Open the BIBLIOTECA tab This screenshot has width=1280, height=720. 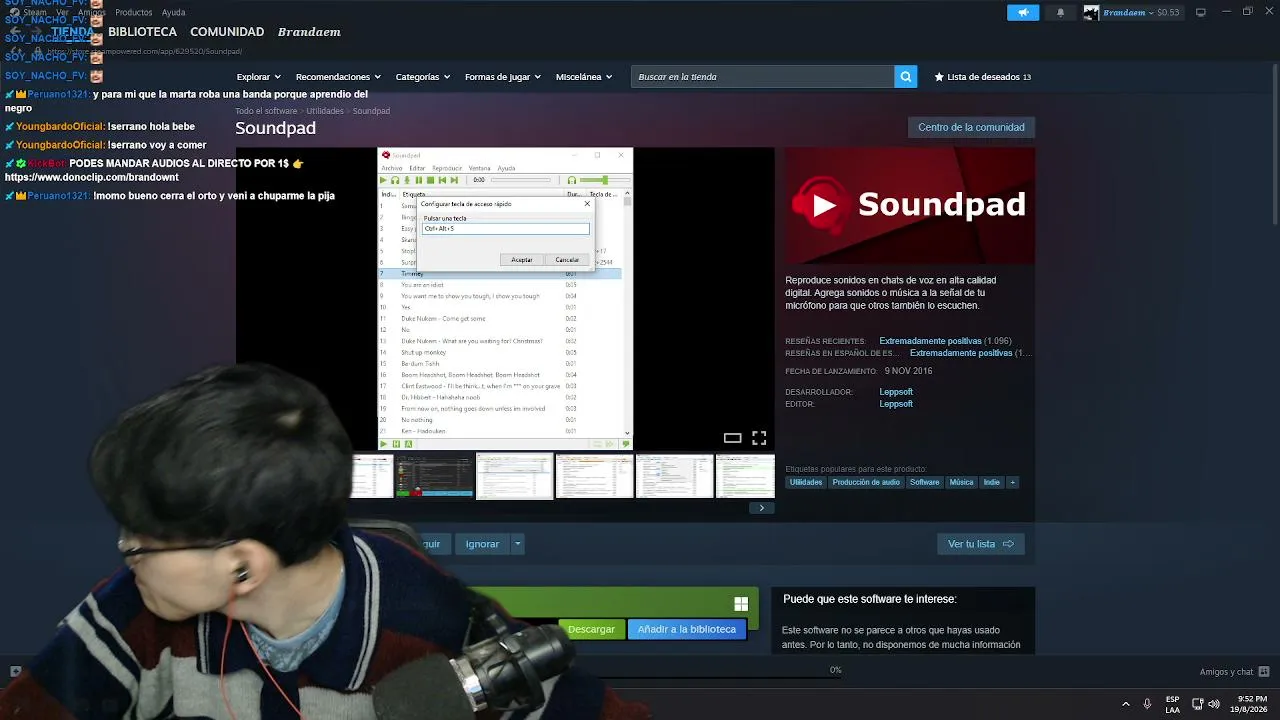pyautogui.click(x=142, y=32)
